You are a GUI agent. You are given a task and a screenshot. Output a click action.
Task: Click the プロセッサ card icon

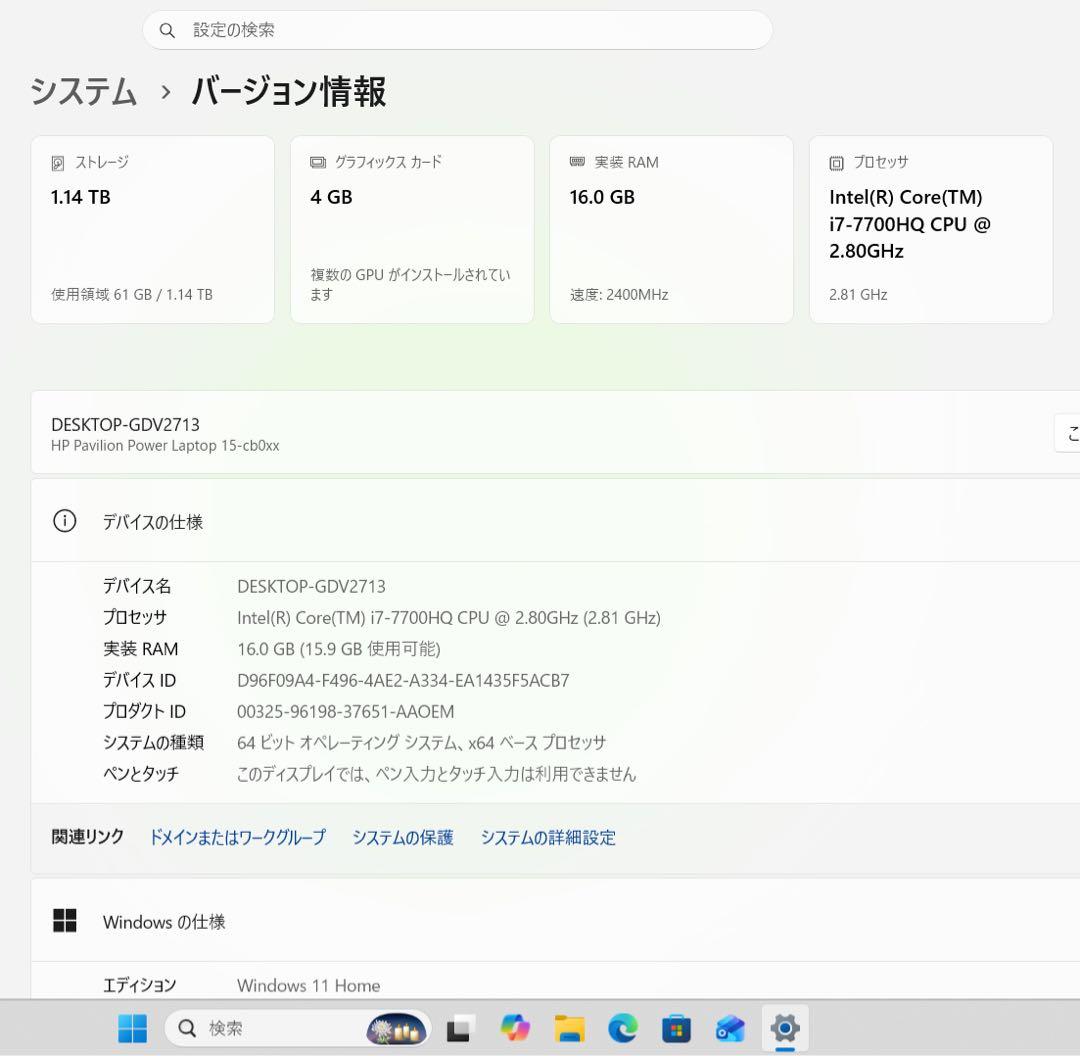[836, 163]
